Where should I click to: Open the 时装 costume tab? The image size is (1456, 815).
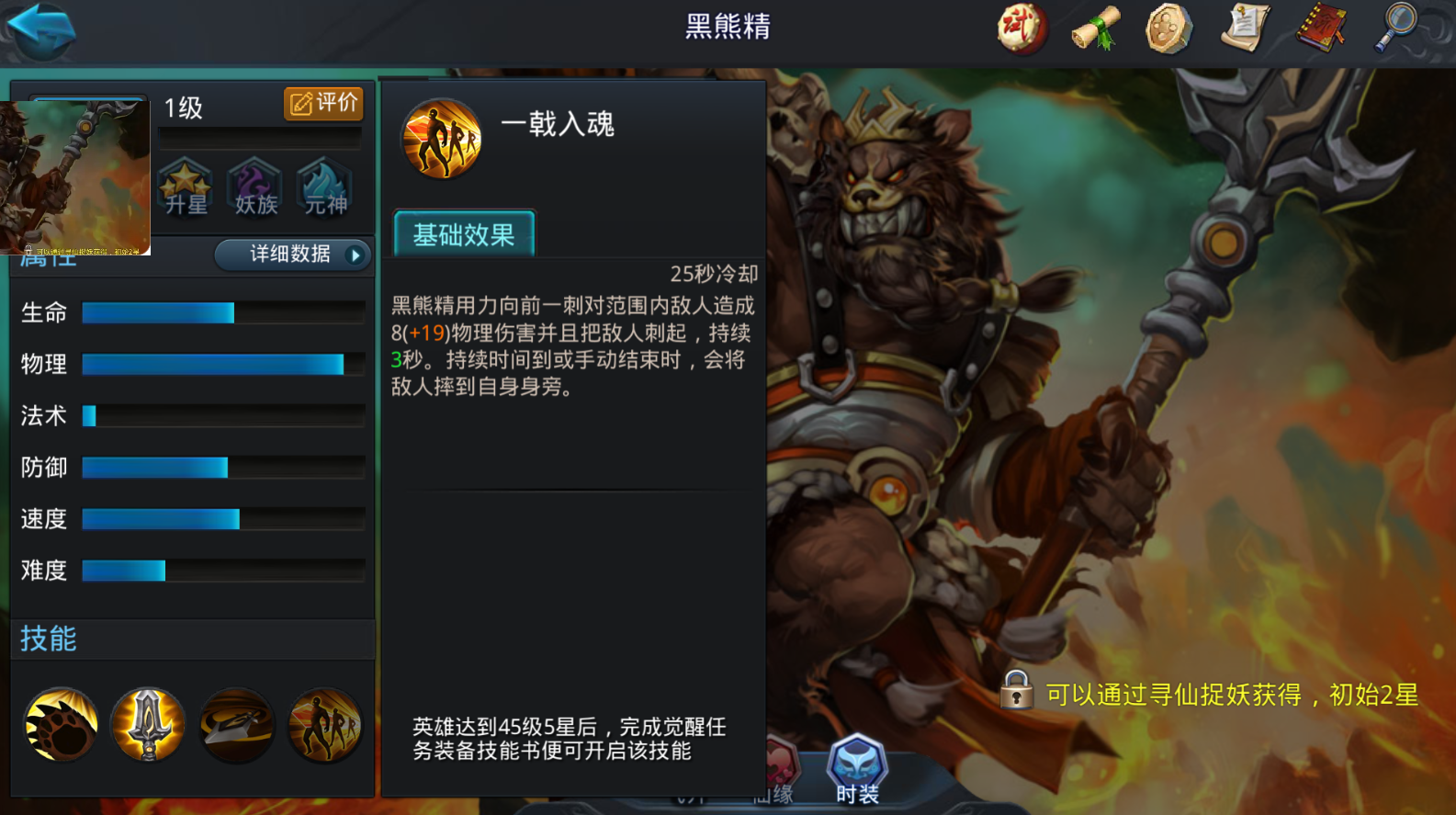(x=857, y=771)
